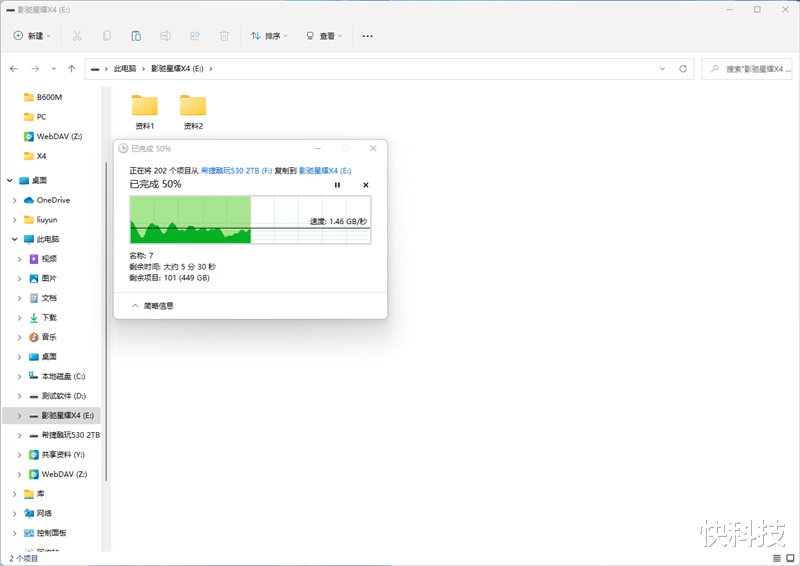Screen dimensions: 800x566
Task: Collapse details via 简略信息
Action: [x=153, y=306]
